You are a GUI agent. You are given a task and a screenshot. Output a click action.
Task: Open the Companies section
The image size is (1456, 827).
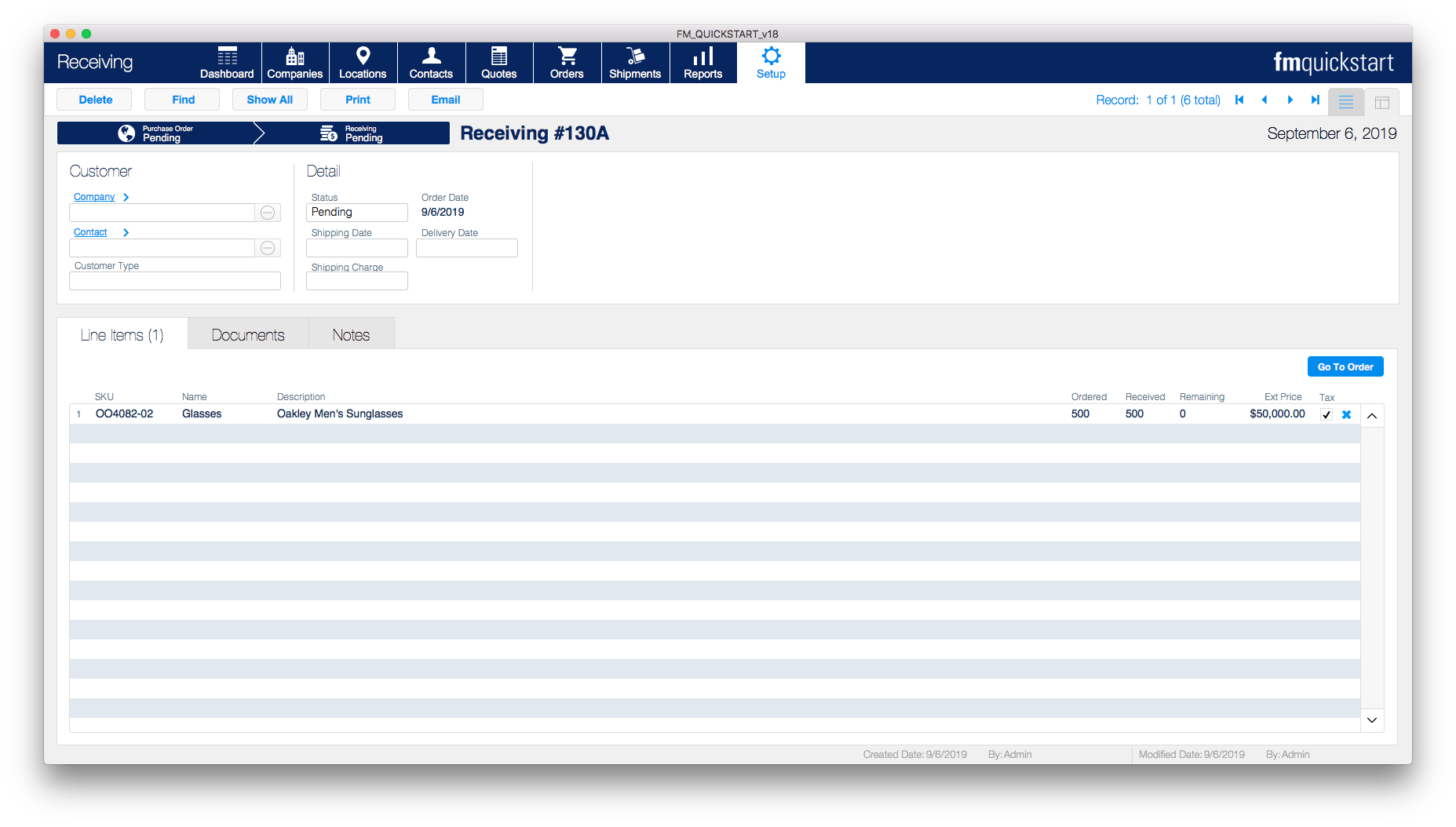pyautogui.click(x=295, y=63)
